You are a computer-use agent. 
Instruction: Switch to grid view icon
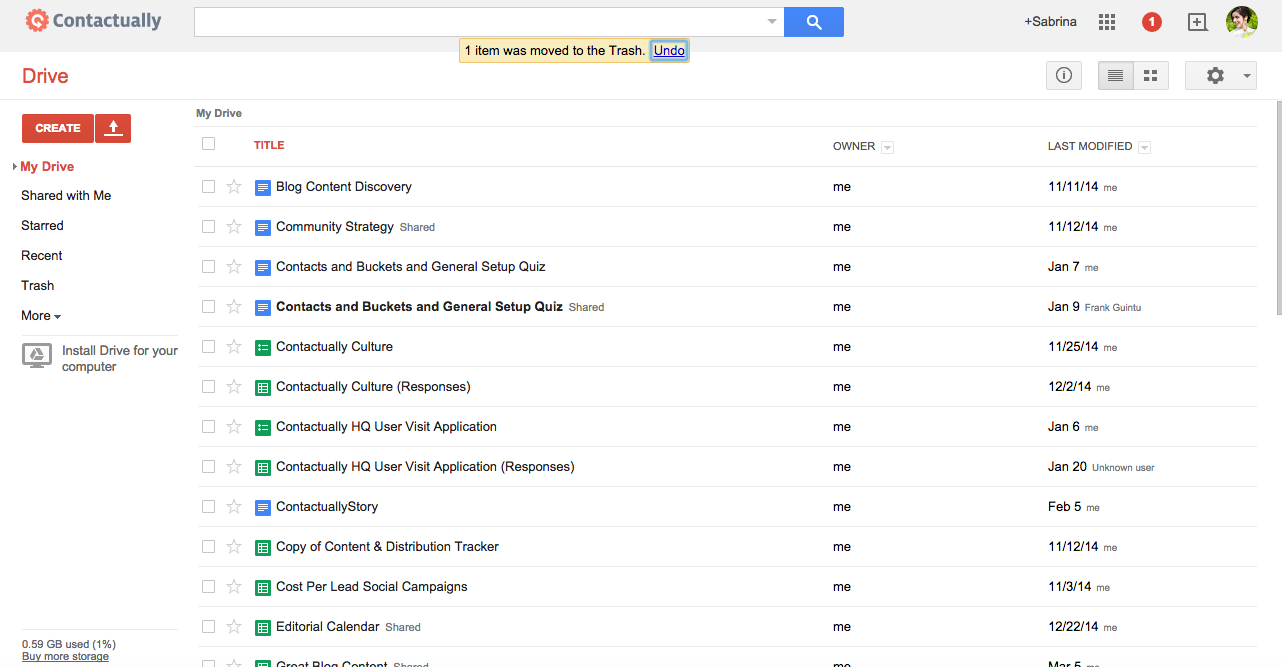pos(1151,75)
